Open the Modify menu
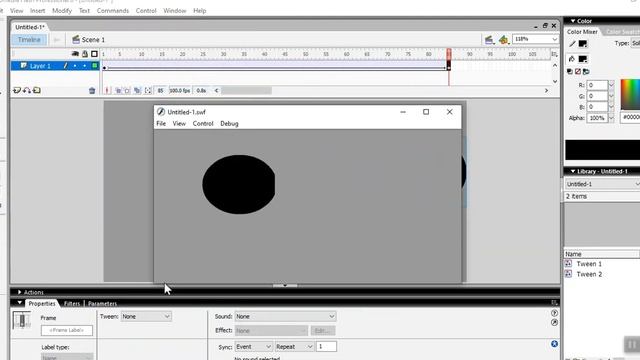Image resolution: width=640 pixels, height=360 pixels. pos(62,11)
